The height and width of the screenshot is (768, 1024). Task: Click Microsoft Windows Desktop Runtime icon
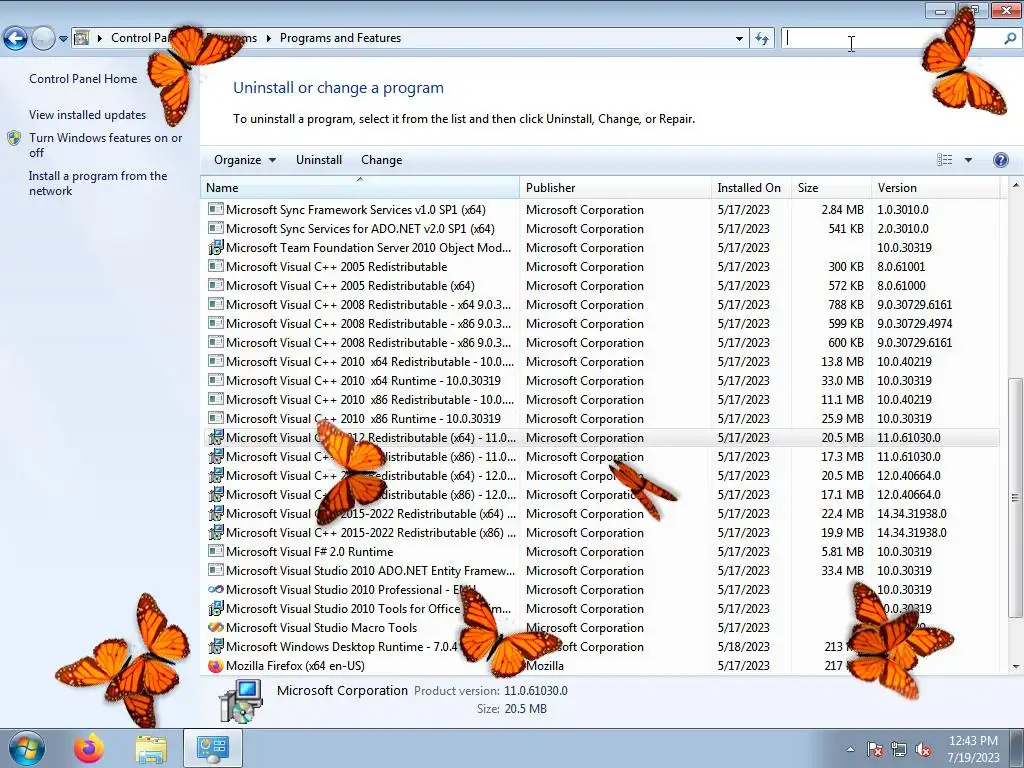tap(216, 647)
